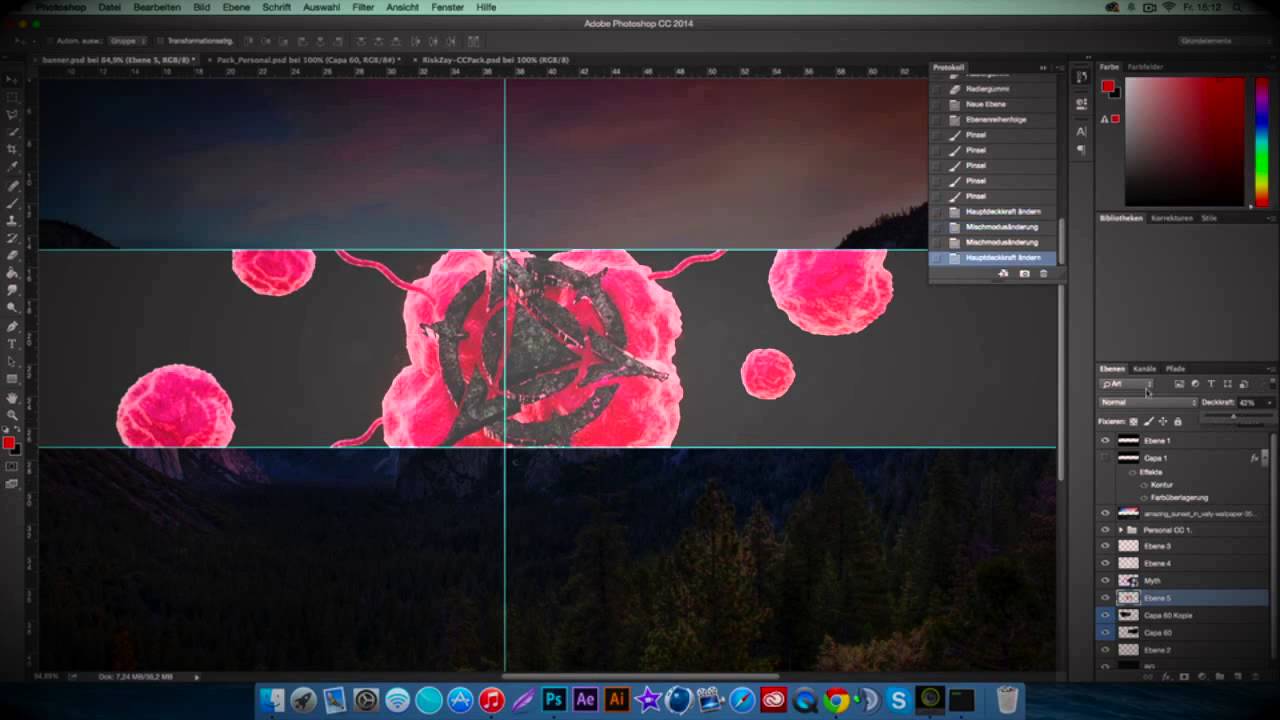Hide the Myth layer
1280x720 pixels.
(x=1105, y=580)
